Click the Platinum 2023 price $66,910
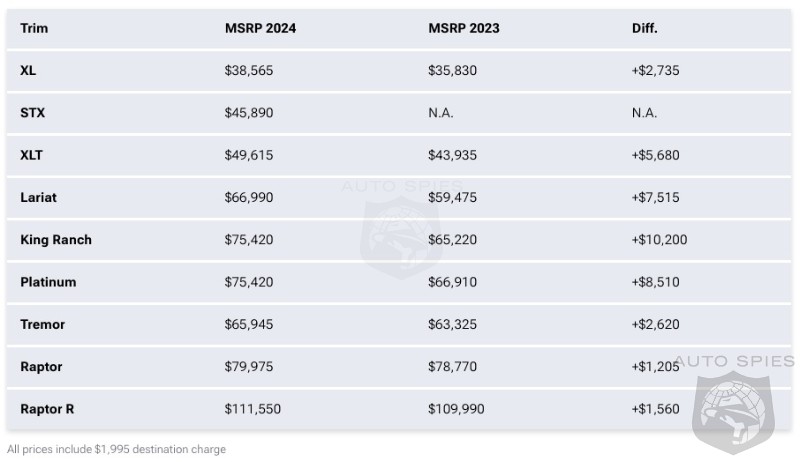 coord(453,282)
